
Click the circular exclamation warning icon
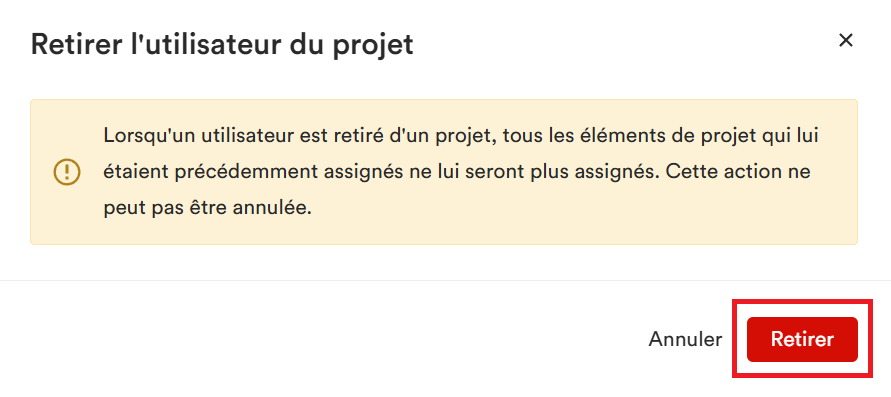click(67, 172)
